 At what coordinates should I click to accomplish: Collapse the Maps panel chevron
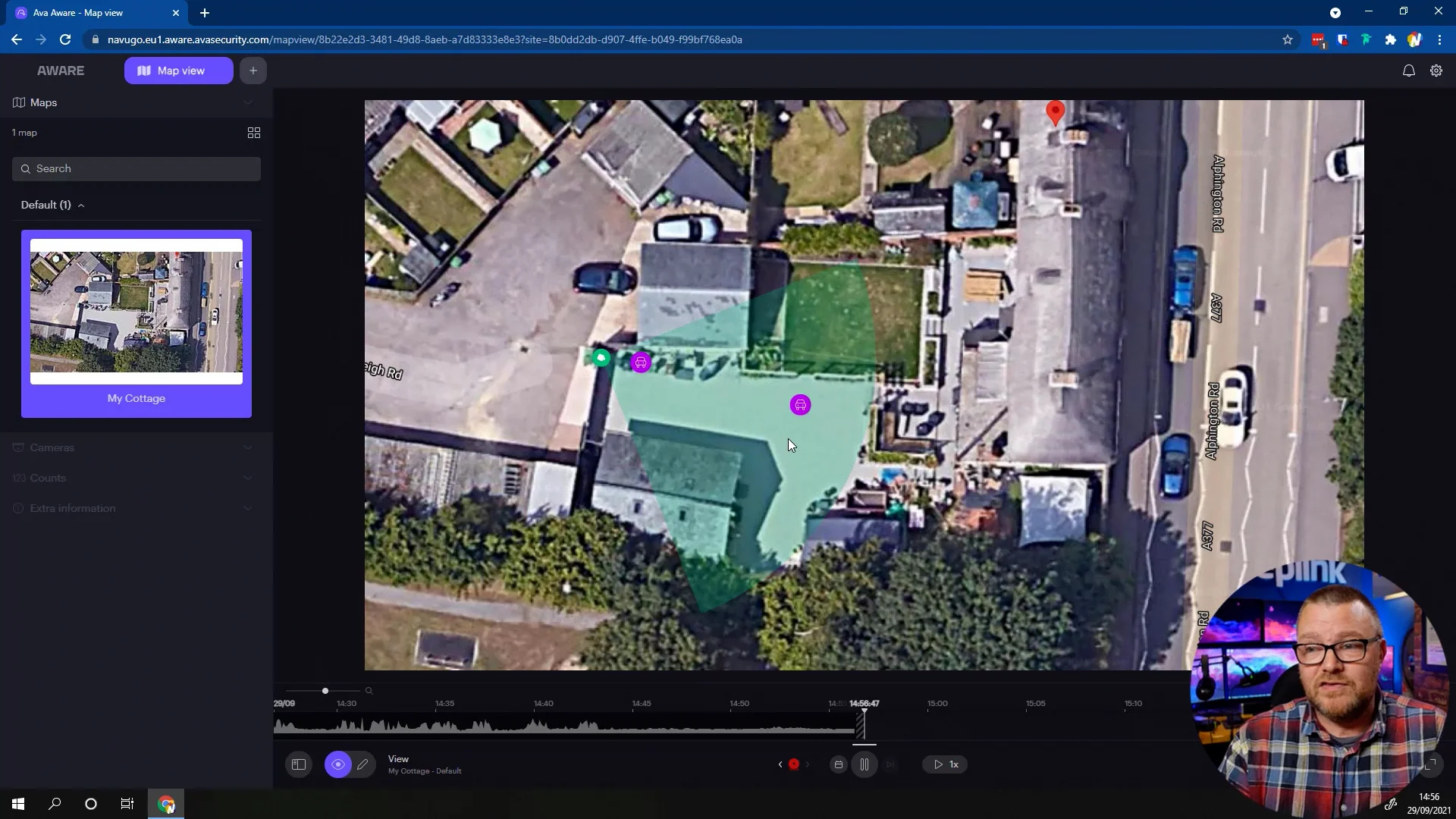click(x=248, y=102)
